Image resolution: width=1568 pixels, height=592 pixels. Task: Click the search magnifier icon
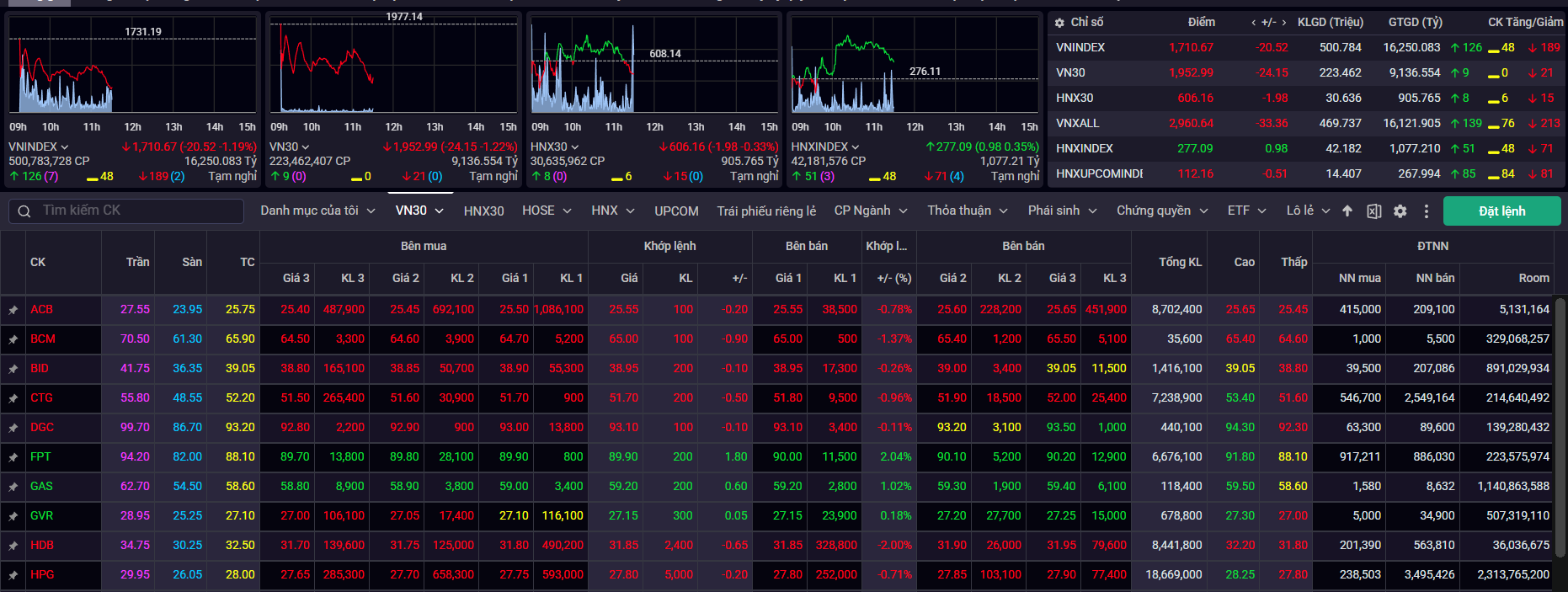pos(24,211)
